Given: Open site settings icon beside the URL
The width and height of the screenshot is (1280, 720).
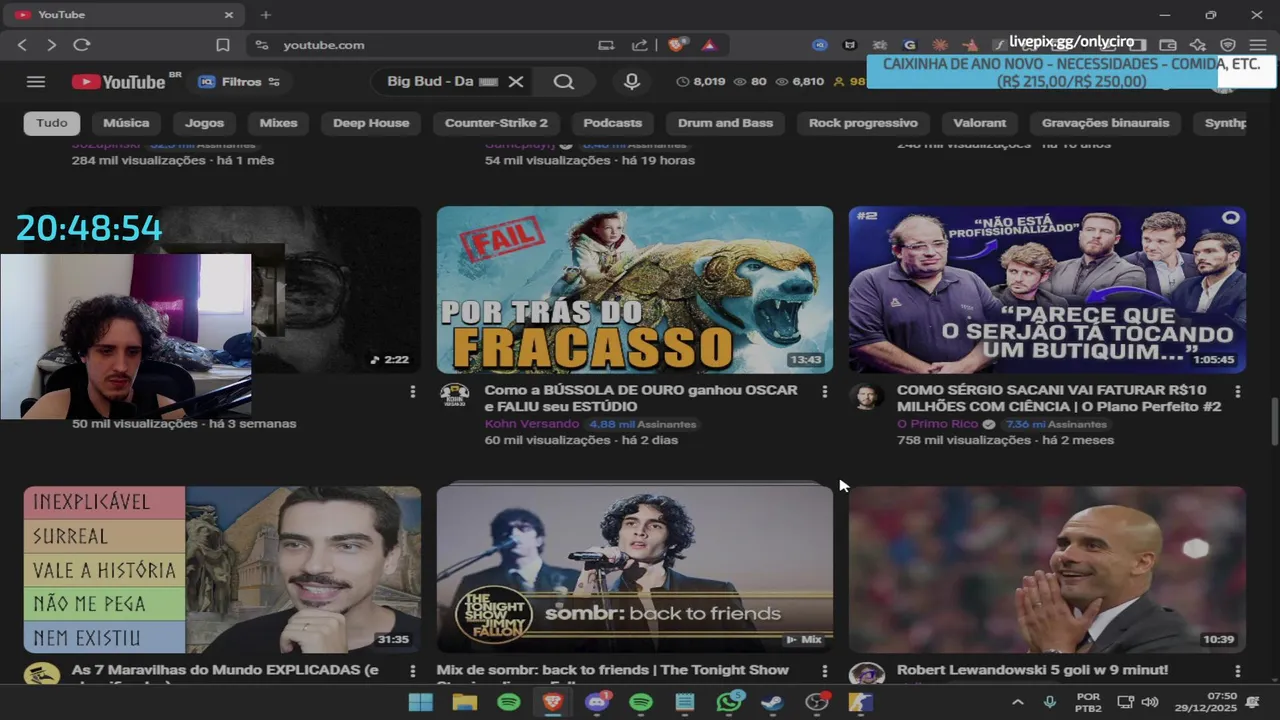Looking at the screenshot, I should point(262,45).
